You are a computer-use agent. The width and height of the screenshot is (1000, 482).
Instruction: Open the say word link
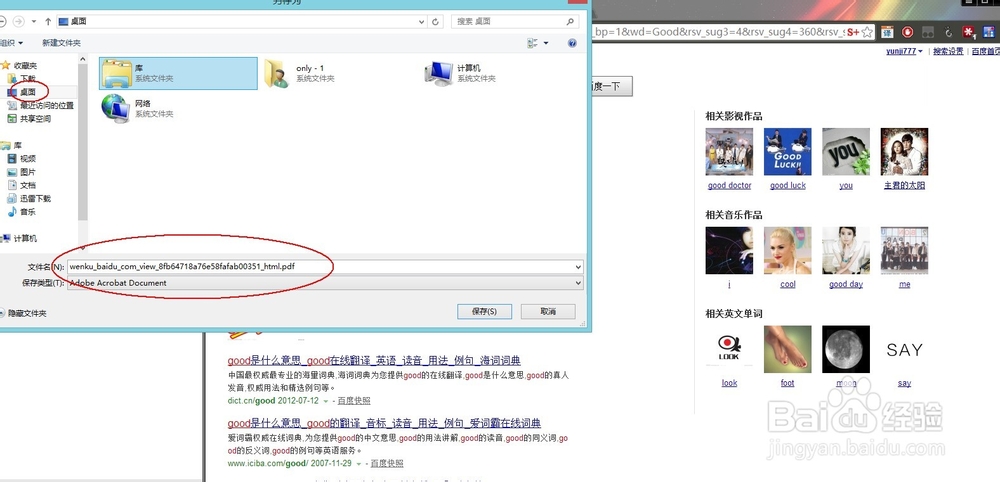tap(904, 383)
